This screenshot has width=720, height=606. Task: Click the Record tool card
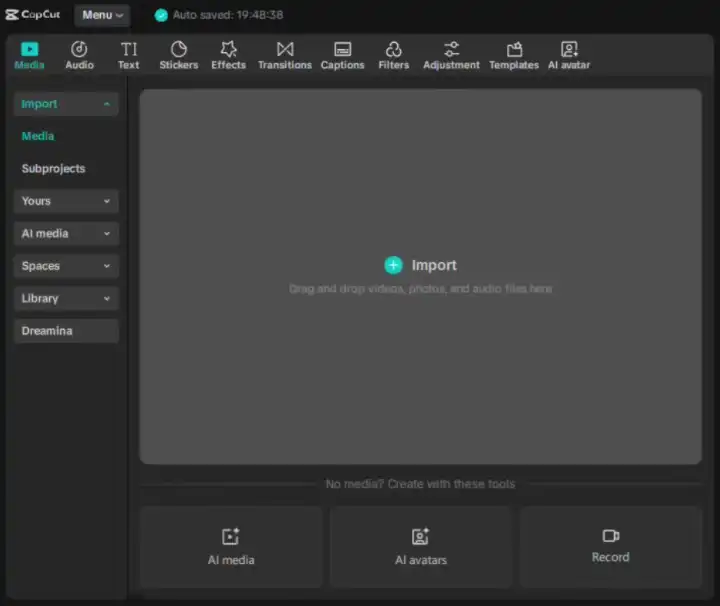(610, 547)
